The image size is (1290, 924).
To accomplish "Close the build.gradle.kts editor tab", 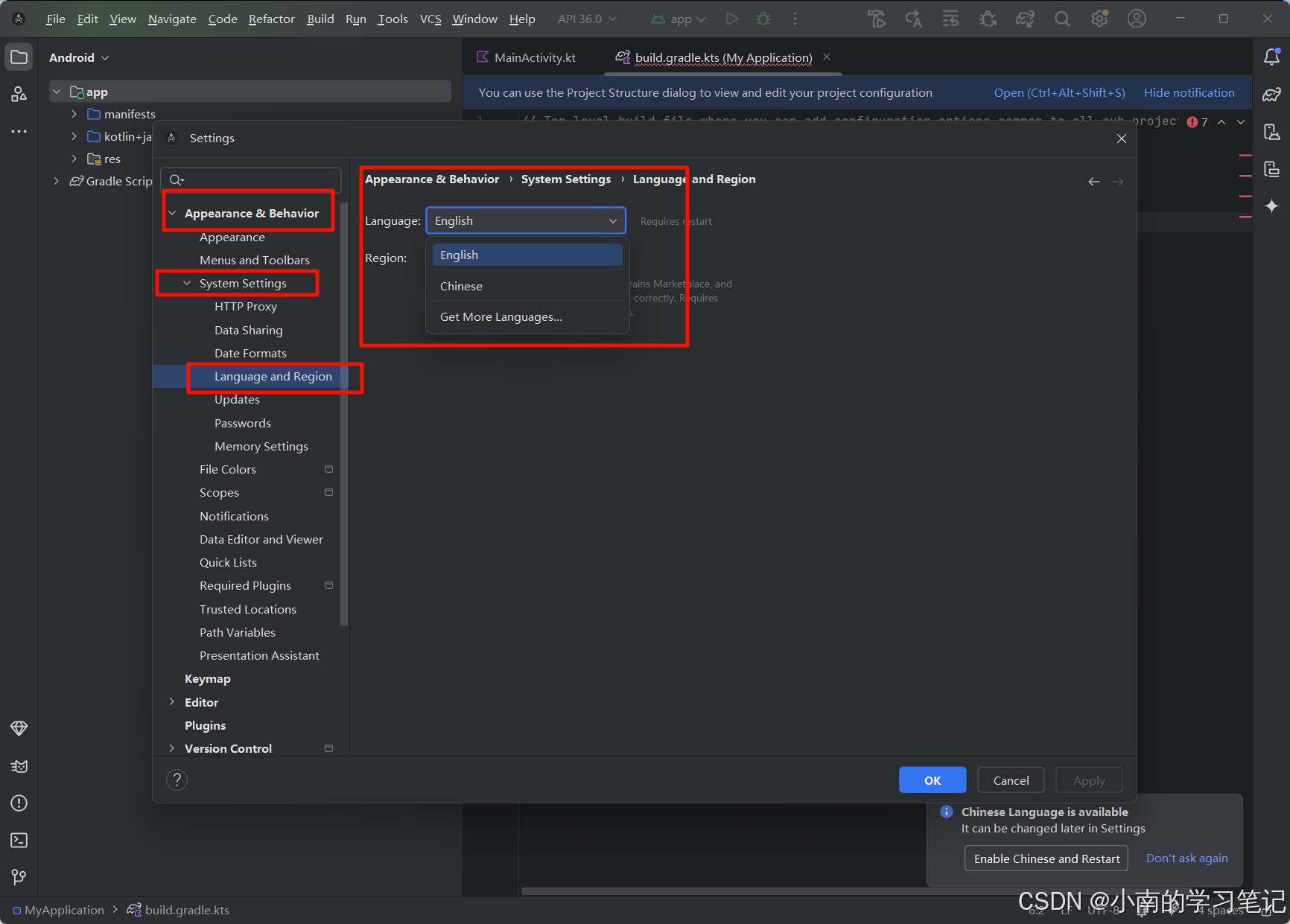I will [x=827, y=57].
